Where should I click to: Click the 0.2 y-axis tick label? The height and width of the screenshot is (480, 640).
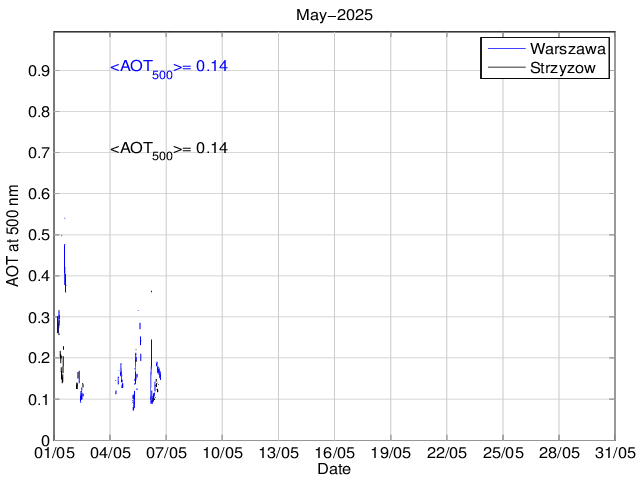tap(39, 358)
